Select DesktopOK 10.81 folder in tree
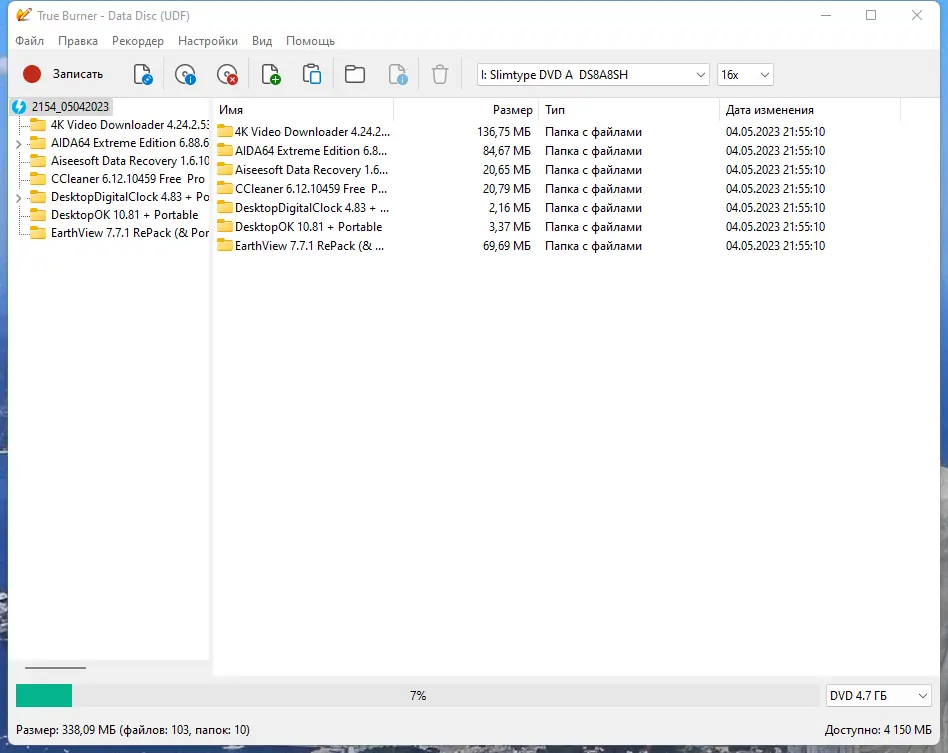Screen dimensions: 948x753 (x=125, y=215)
